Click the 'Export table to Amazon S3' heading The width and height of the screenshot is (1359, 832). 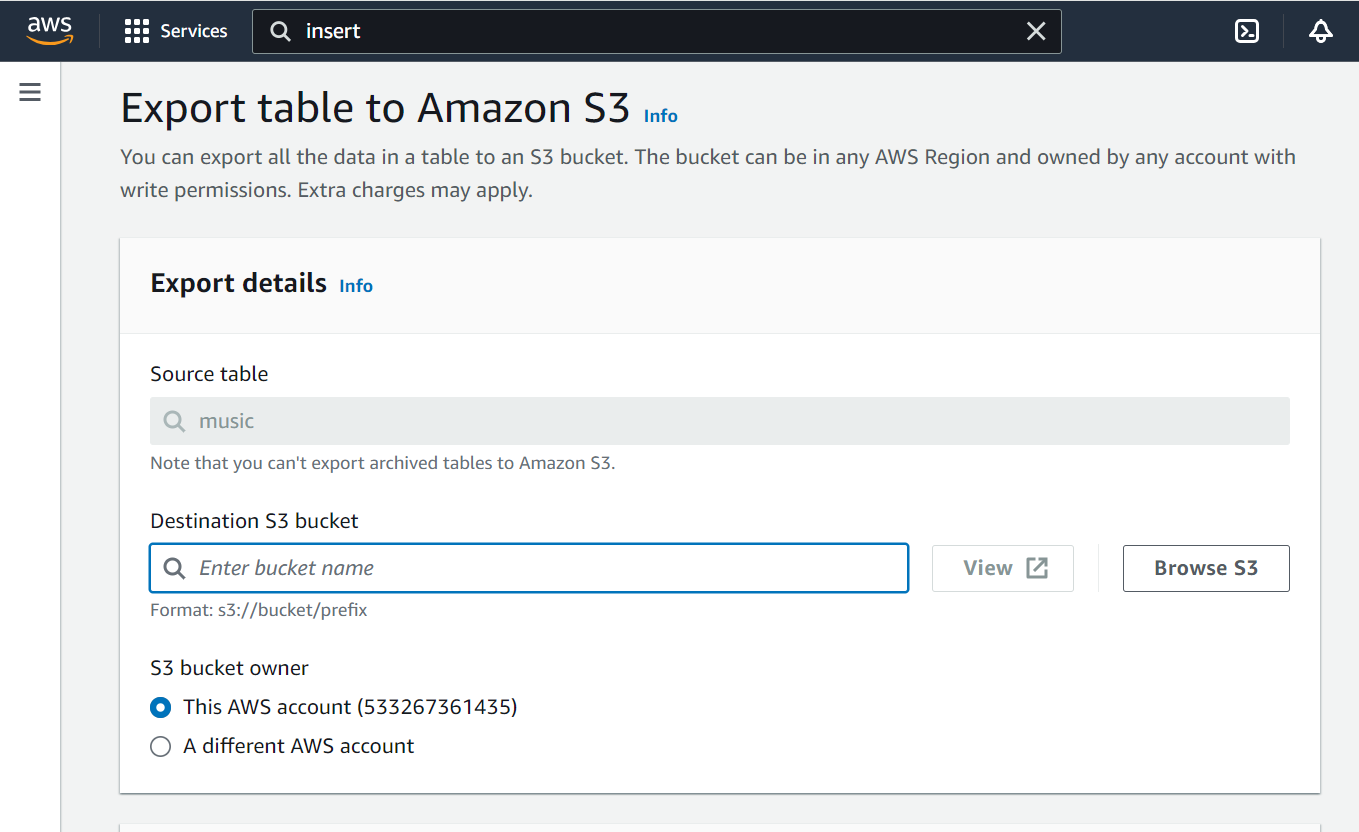click(376, 108)
